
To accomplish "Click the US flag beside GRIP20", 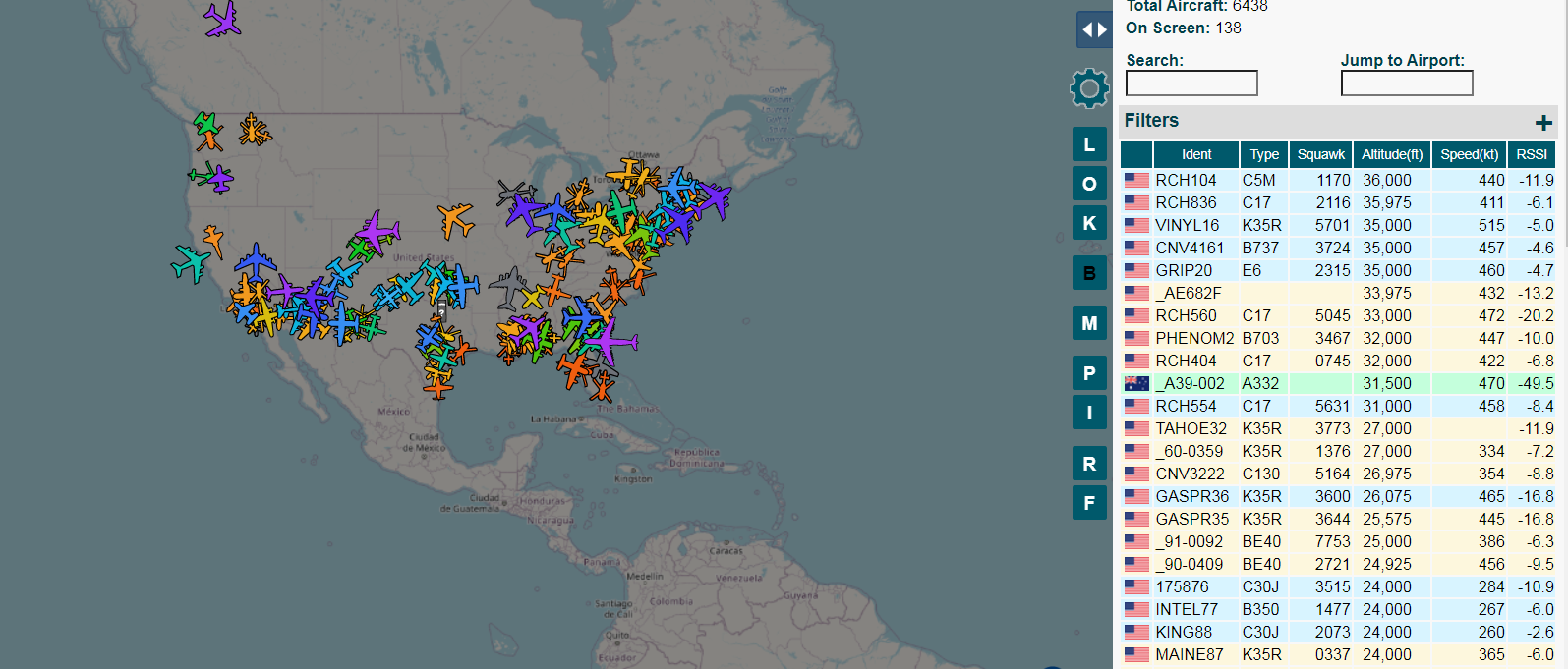I will coord(1136,271).
